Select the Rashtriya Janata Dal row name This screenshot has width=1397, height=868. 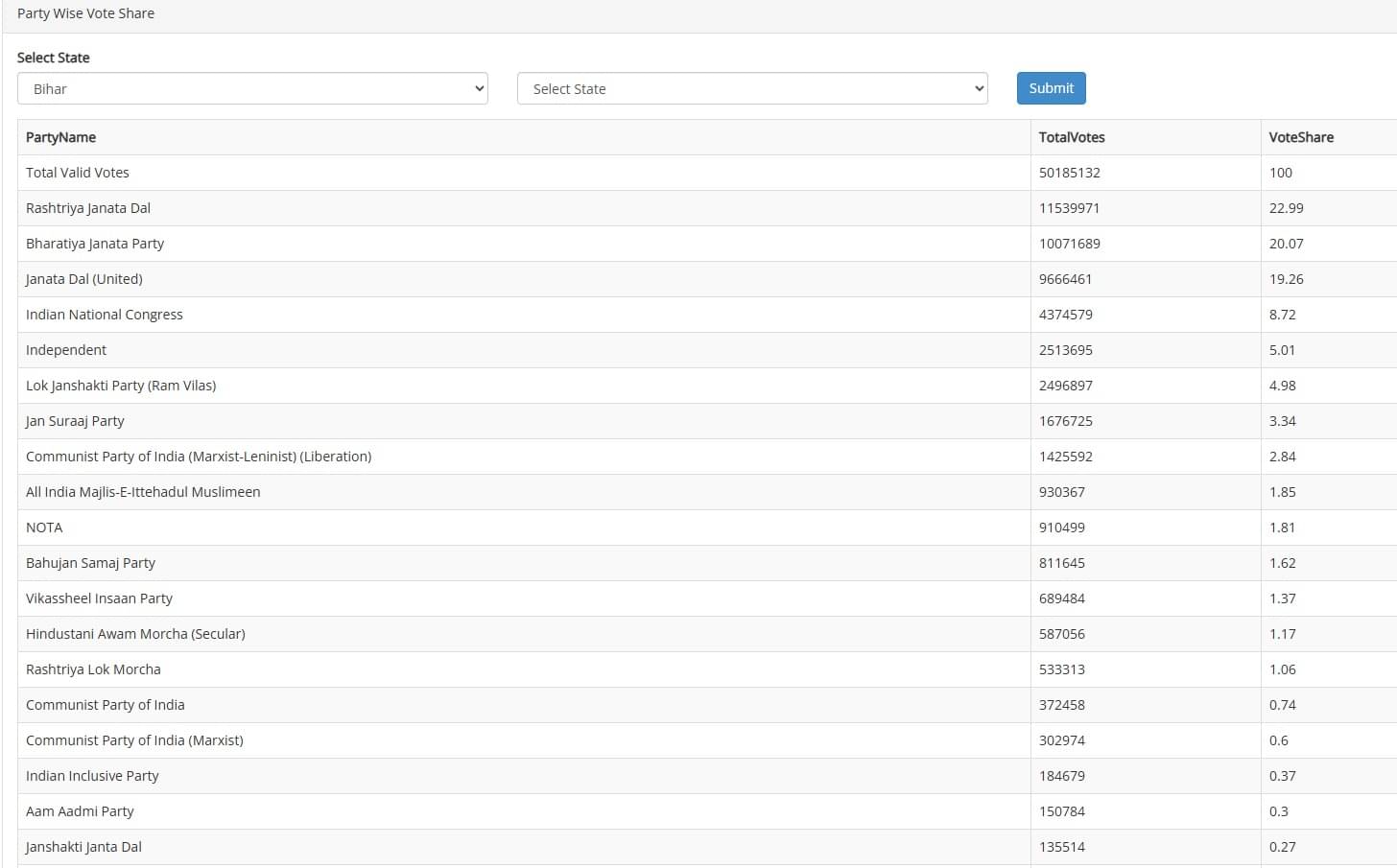point(88,208)
